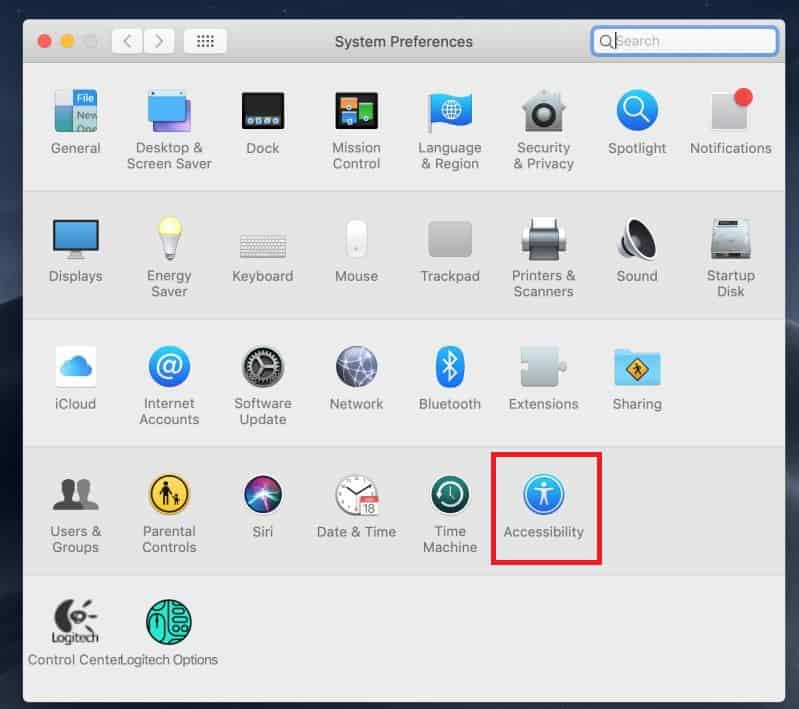Go back with the left arrow button

pos(128,41)
